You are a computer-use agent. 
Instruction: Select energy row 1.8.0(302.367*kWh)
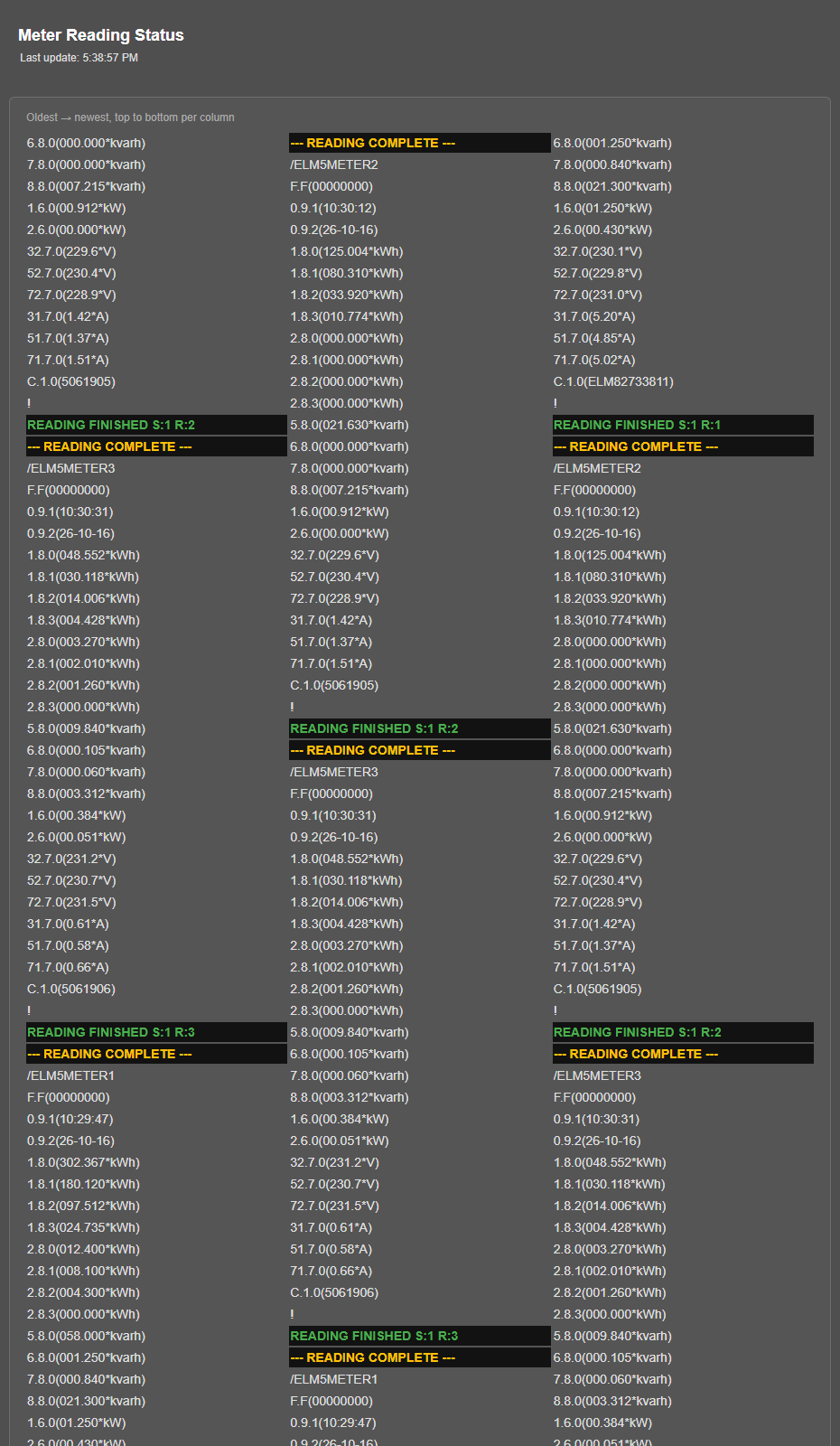(156, 1162)
